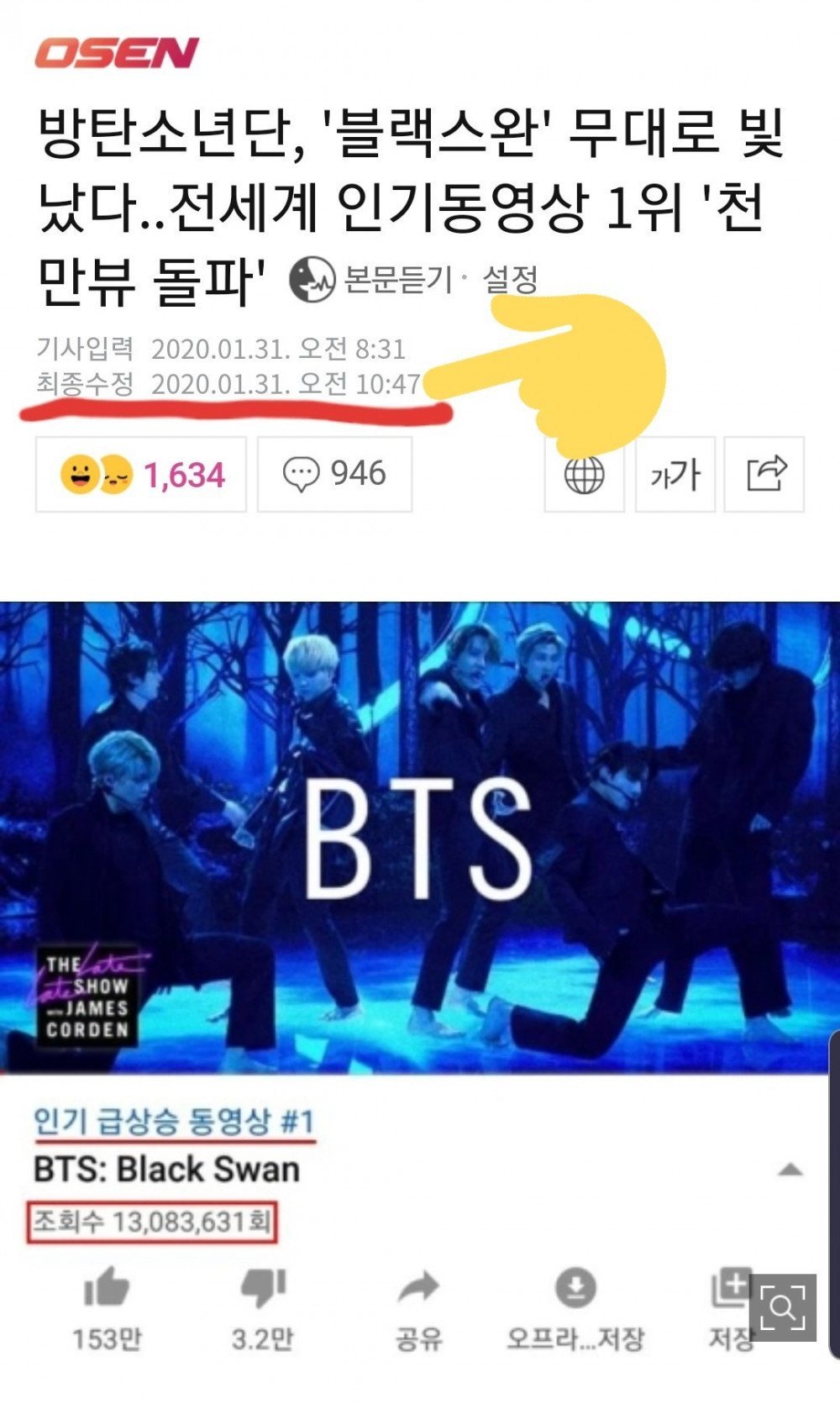
Task: Click the globe translate icon
Action: [x=584, y=475]
